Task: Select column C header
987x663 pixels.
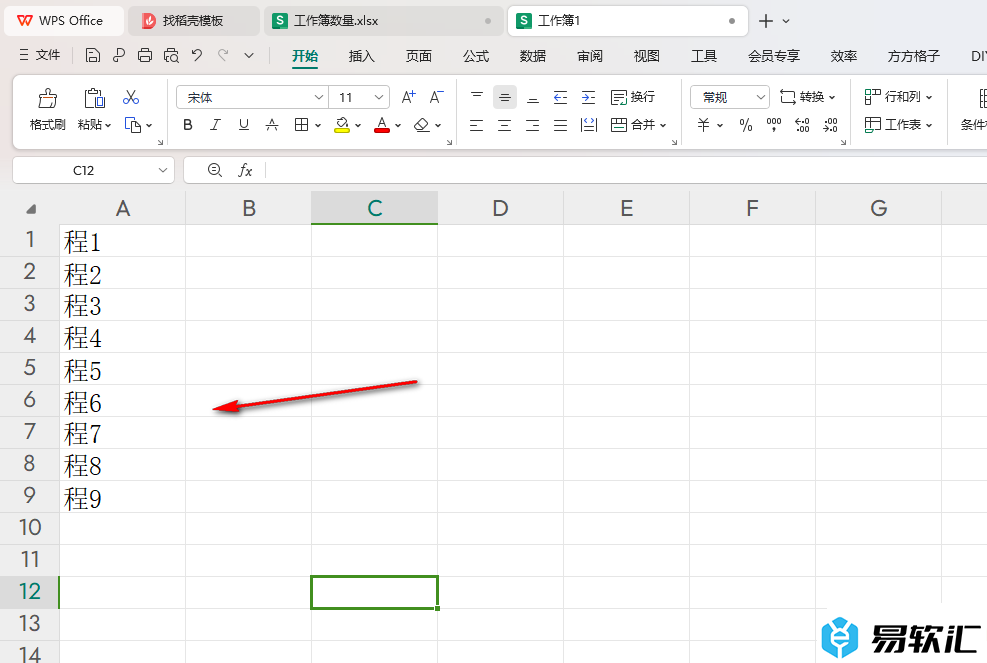Action: (x=375, y=208)
